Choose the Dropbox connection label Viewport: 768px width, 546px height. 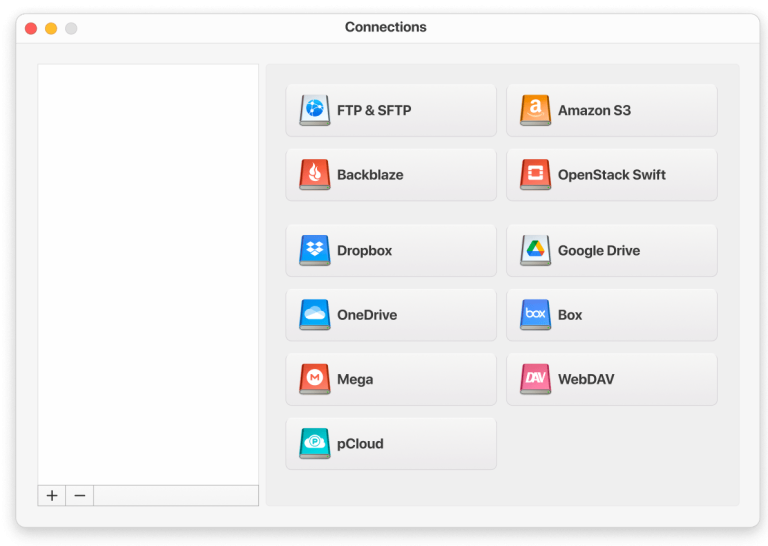[x=364, y=251]
